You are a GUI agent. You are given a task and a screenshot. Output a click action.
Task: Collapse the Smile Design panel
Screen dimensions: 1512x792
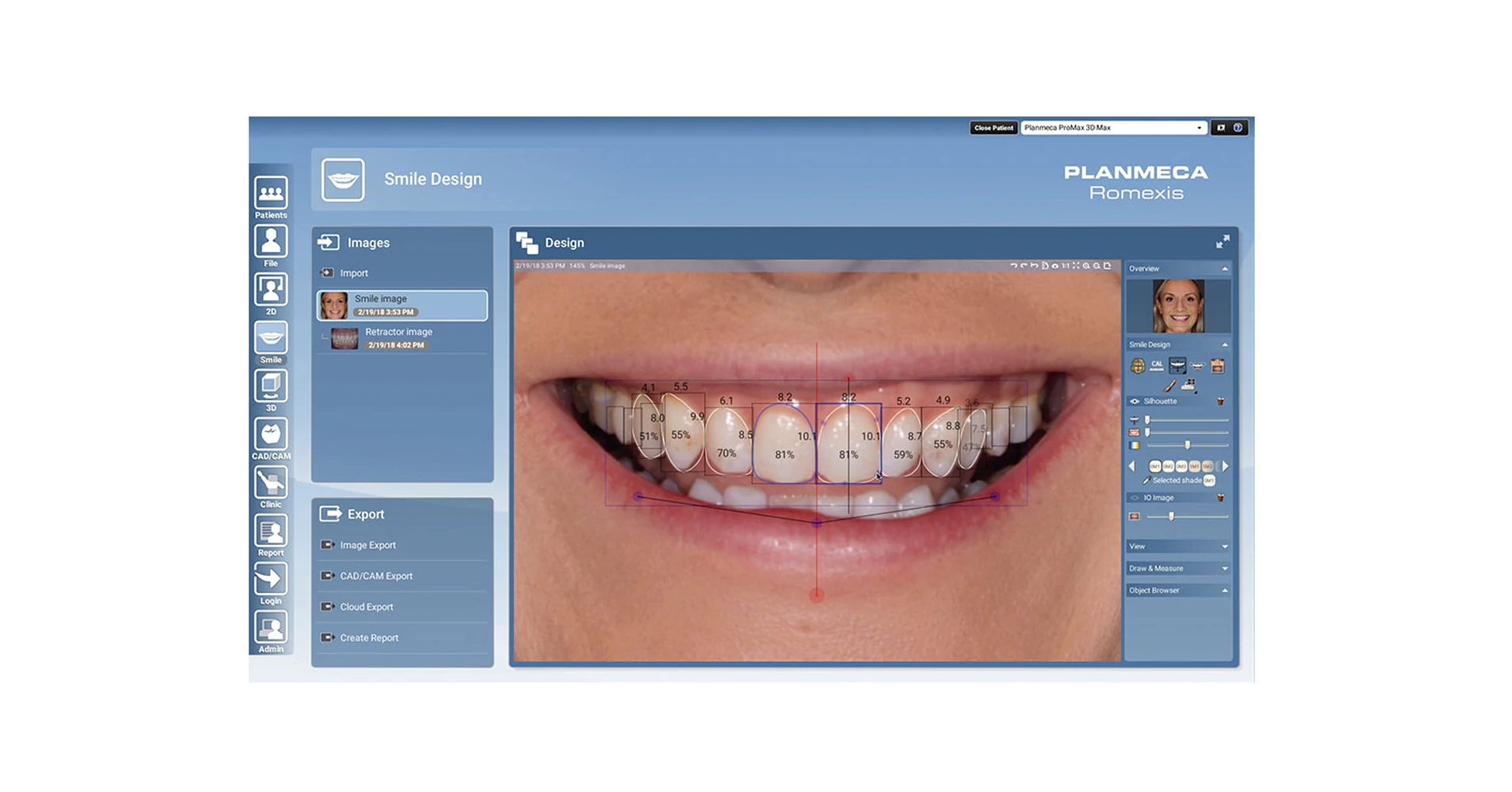tap(1225, 345)
